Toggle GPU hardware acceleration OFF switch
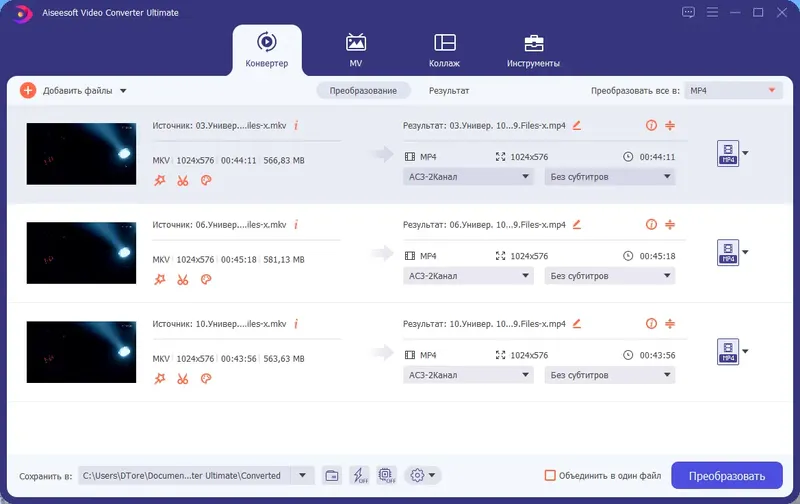 tap(387, 475)
